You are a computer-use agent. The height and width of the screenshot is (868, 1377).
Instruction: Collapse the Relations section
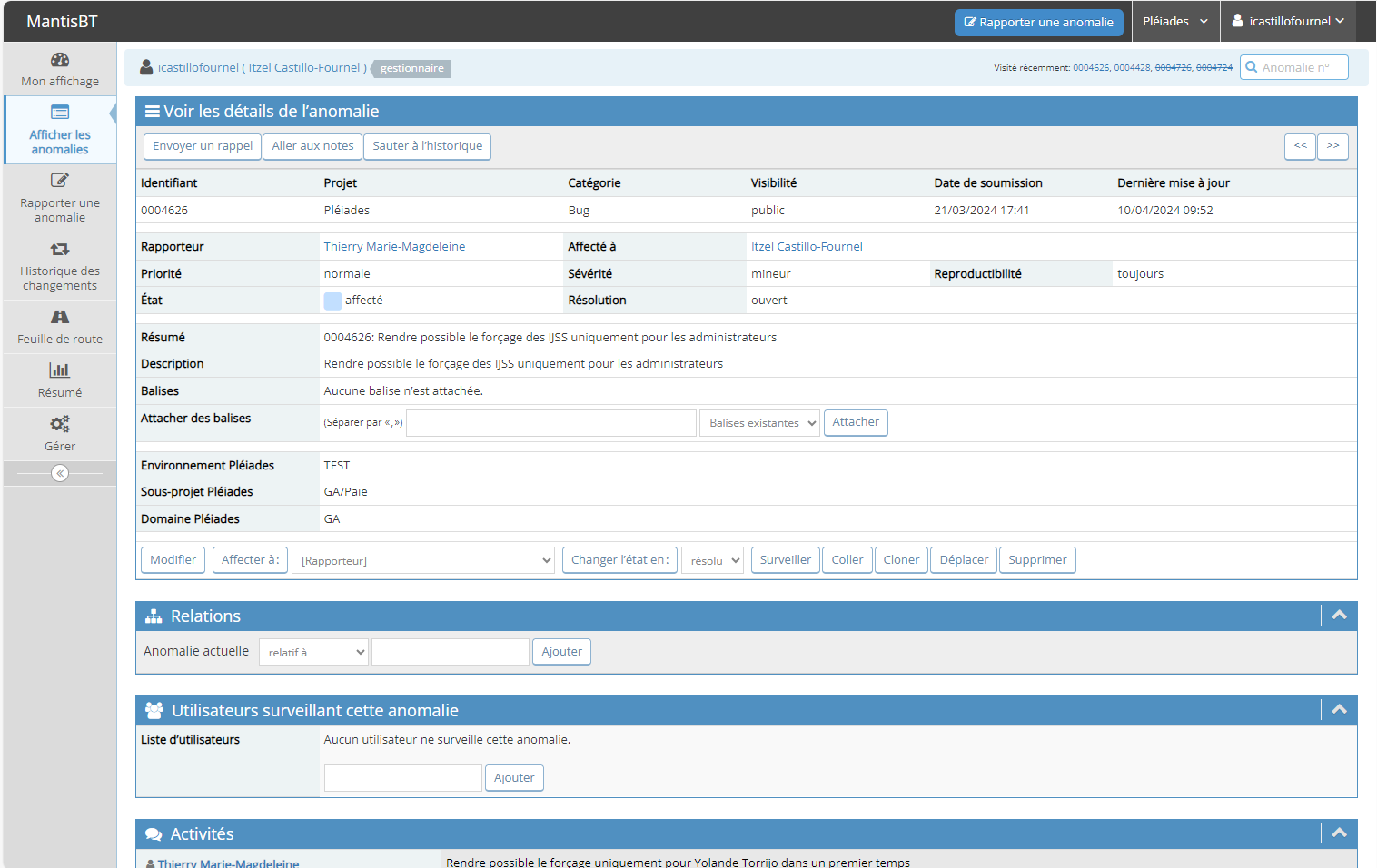coord(1339,616)
